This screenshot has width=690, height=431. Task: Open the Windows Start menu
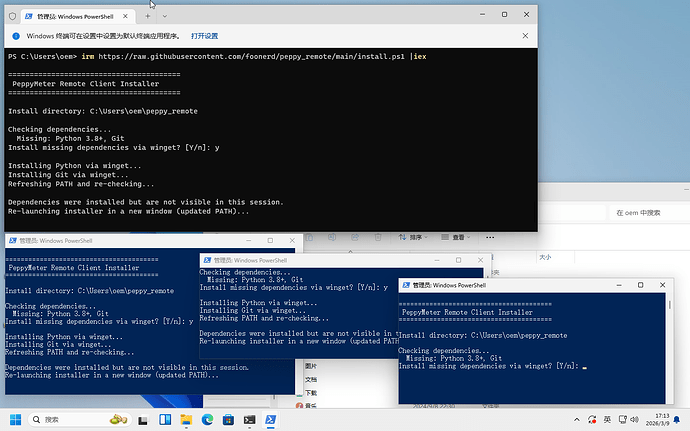(x=18, y=419)
